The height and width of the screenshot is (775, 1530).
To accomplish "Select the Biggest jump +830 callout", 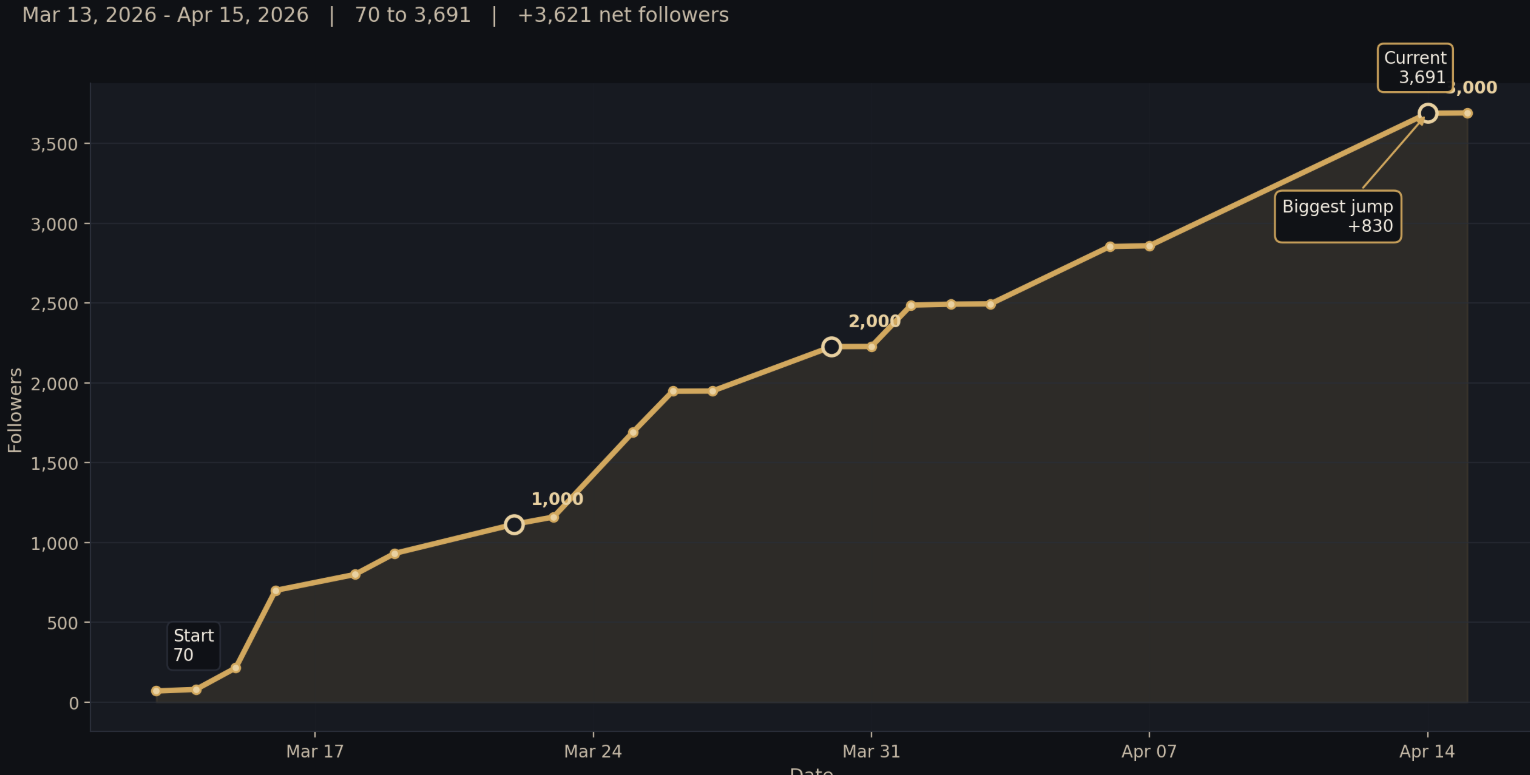I will coord(1338,216).
